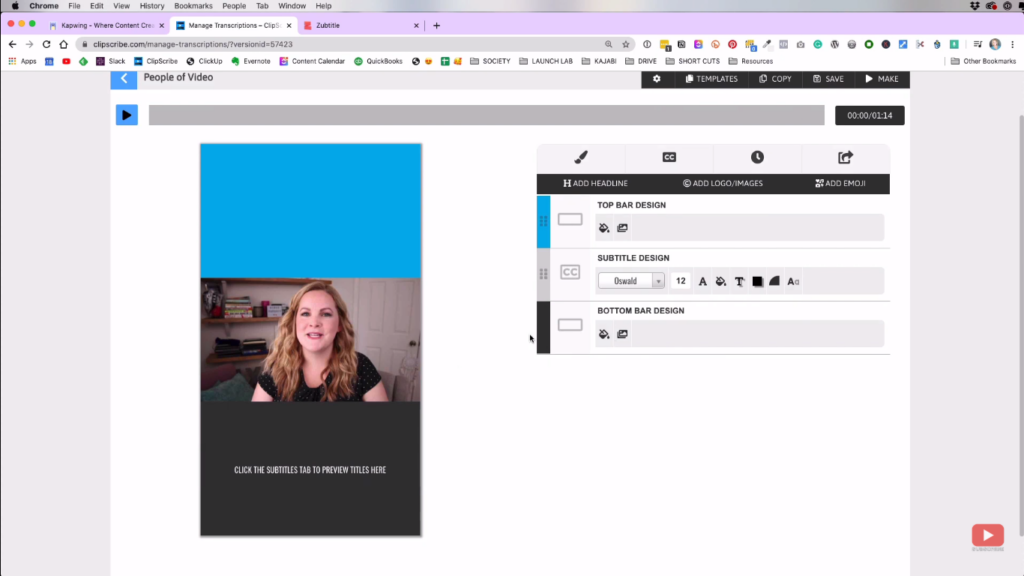Click the subtitle font size field showing 12
1024x576 pixels.
680,281
